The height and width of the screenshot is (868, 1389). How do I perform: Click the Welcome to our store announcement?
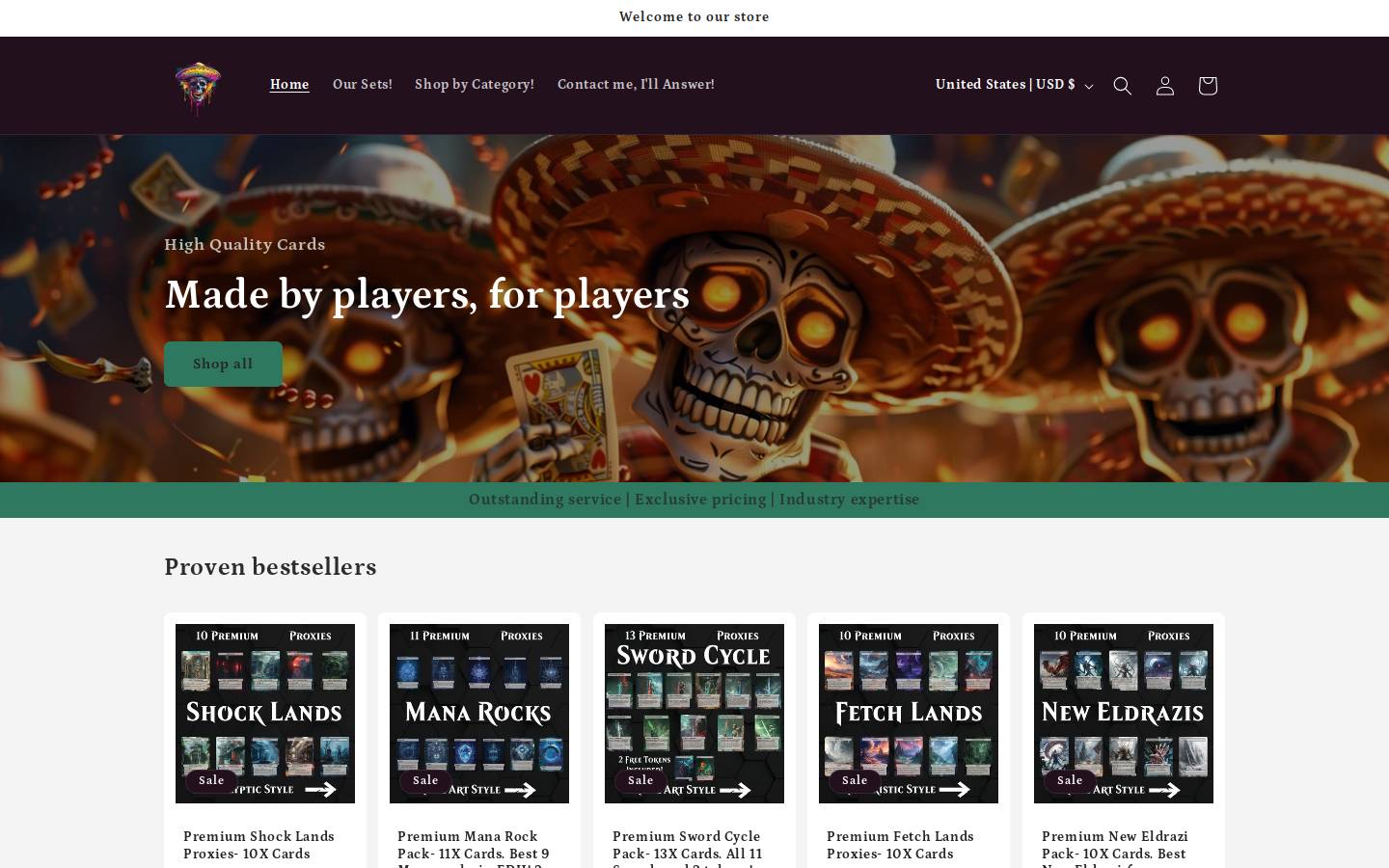tap(694, 17)
